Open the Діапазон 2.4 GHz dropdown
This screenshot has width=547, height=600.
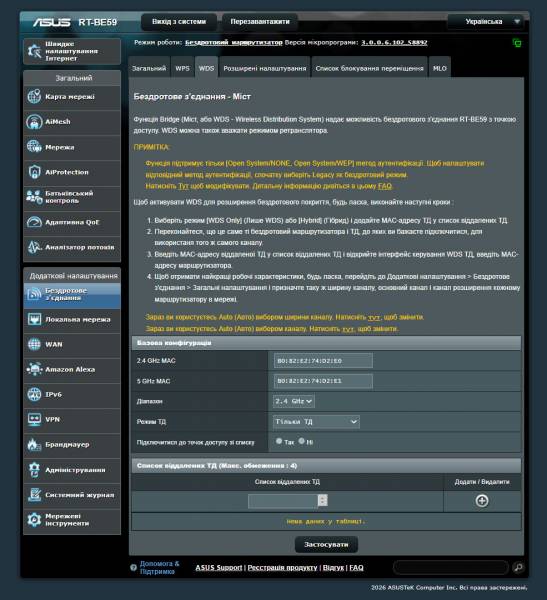[294, 401]
